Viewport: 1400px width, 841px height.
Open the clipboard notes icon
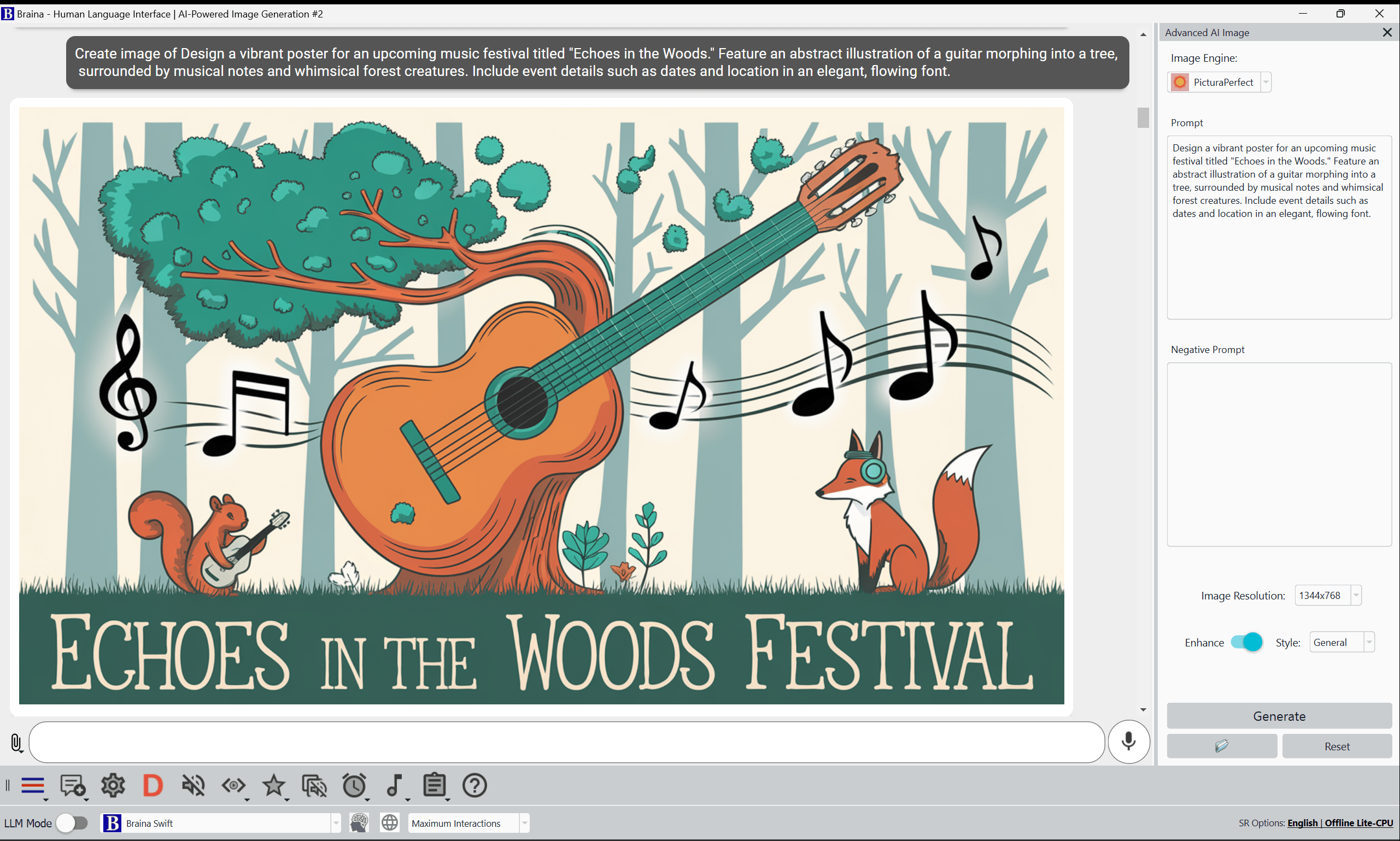coord(435,785)
